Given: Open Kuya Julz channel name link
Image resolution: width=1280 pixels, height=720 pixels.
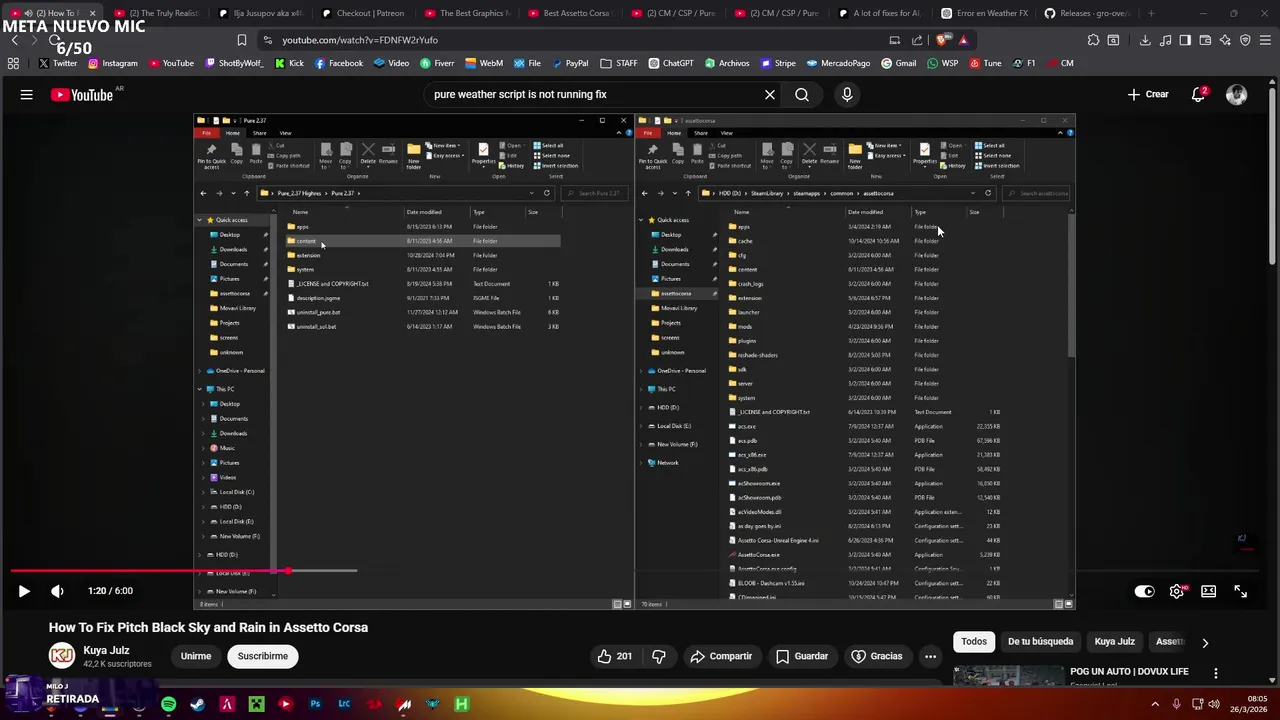Looking at the screenshot, I should 106,650.
